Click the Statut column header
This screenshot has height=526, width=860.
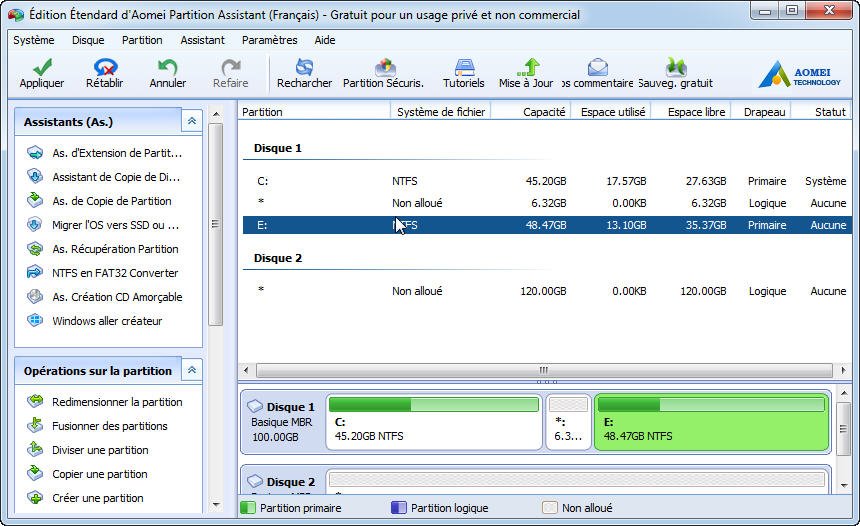pos(822,112)
